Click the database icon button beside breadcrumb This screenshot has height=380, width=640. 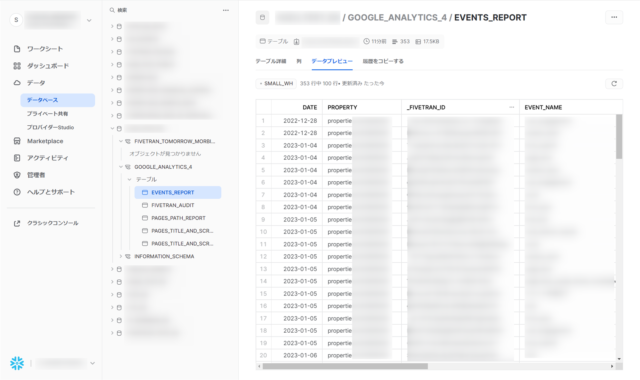pyautogui.click(x=262, y=18)
